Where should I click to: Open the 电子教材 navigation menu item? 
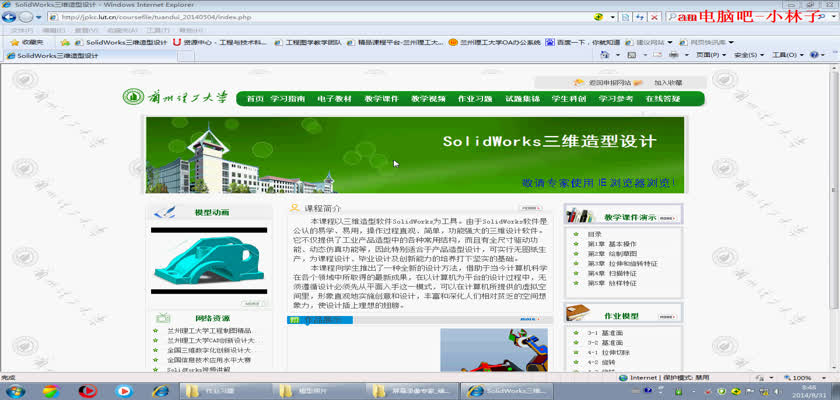pos(334,99)
